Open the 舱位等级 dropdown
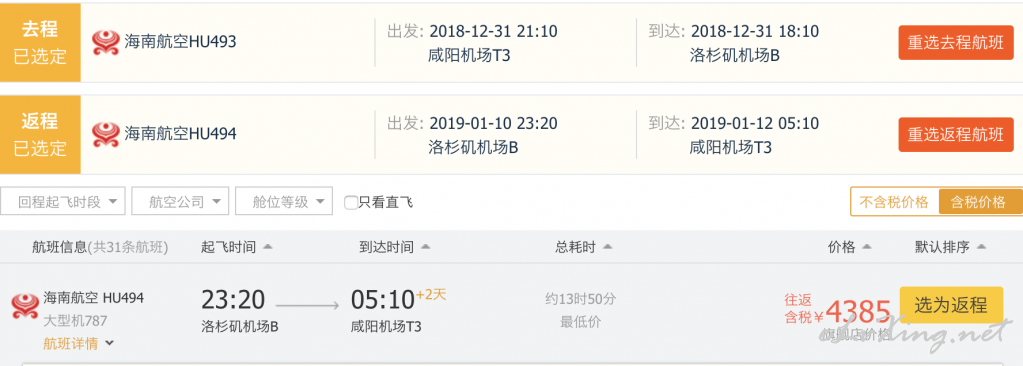The height and width of the screenshot is (366, 1023). click(284, 202)
